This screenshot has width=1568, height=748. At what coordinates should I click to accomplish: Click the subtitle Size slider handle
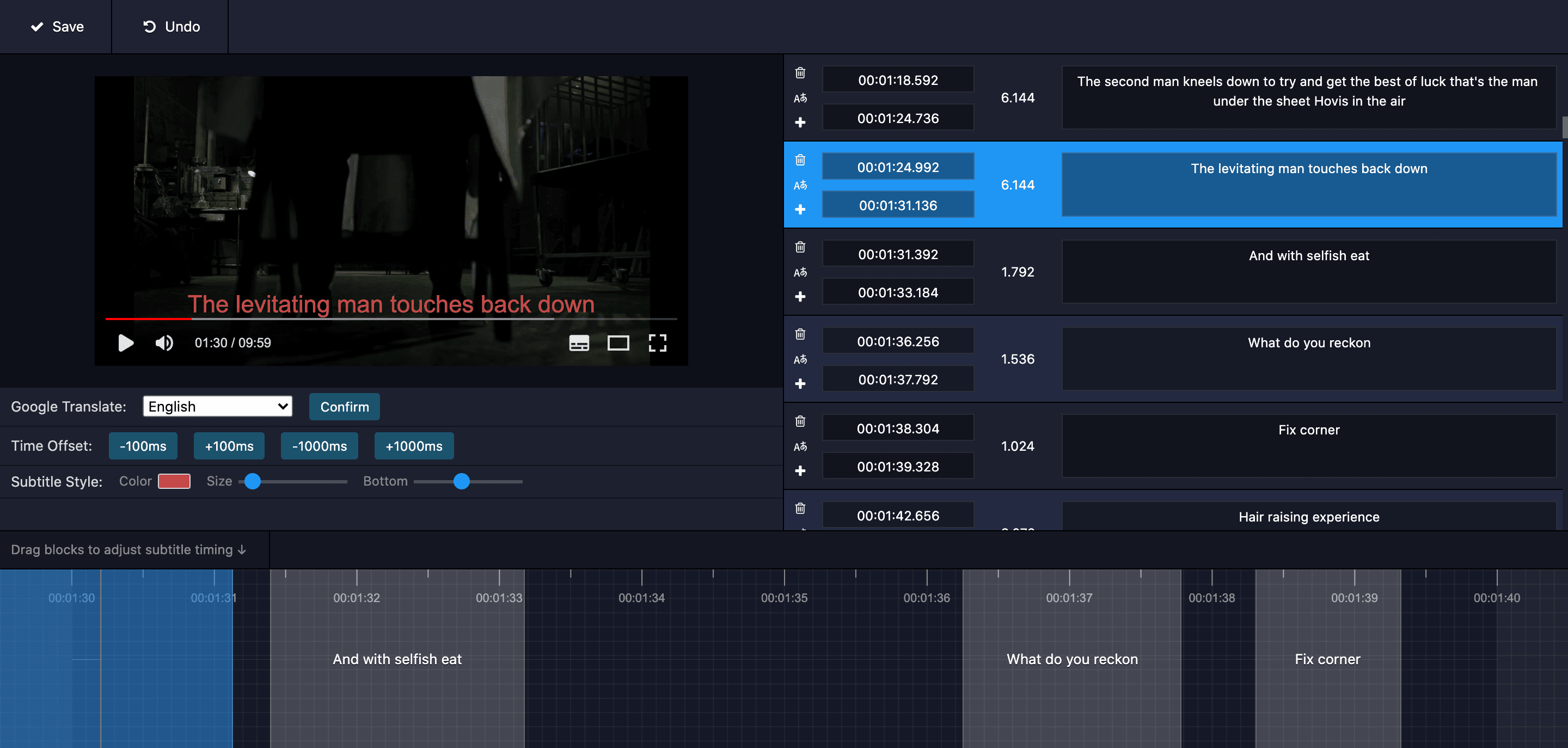[252, 481]
